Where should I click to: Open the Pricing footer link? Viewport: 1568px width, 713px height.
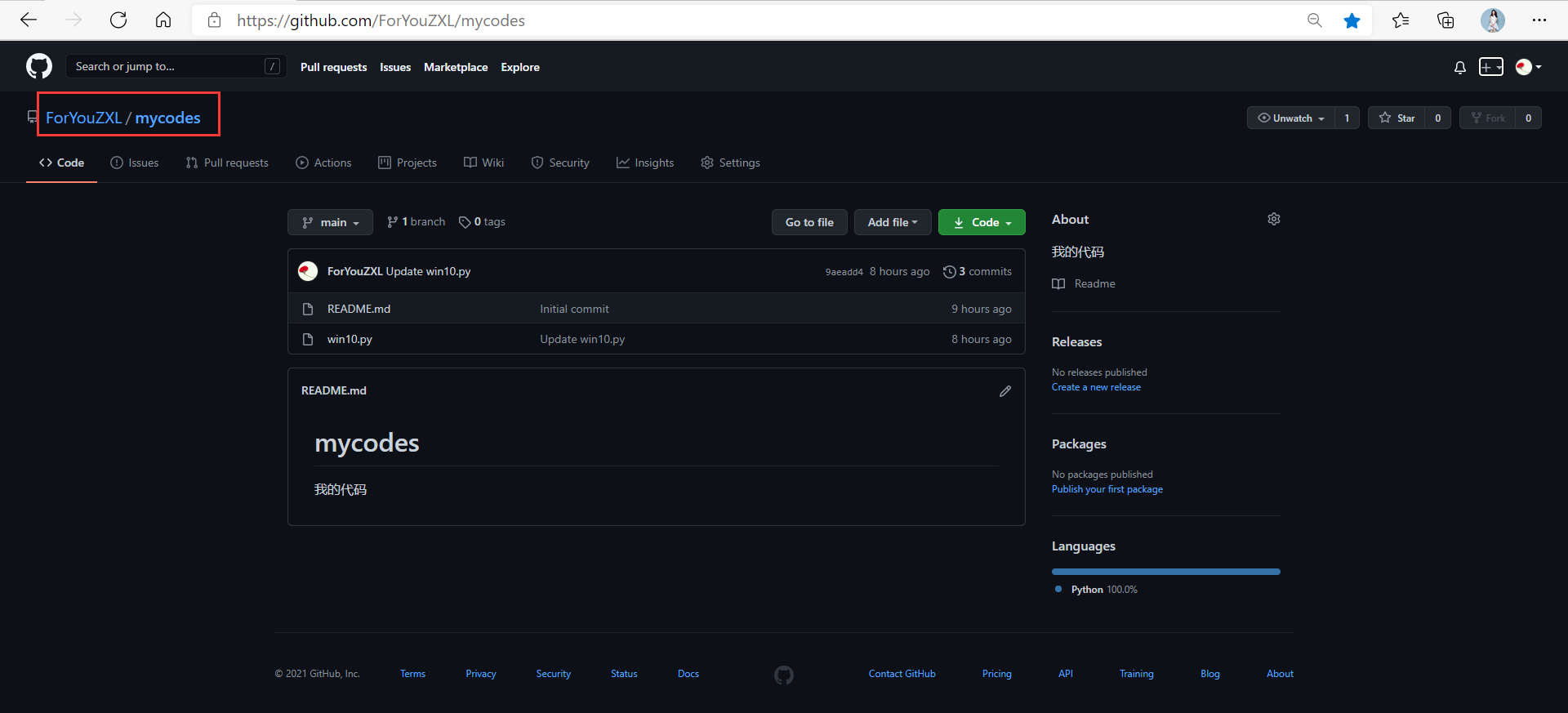[x=997, y=674]
